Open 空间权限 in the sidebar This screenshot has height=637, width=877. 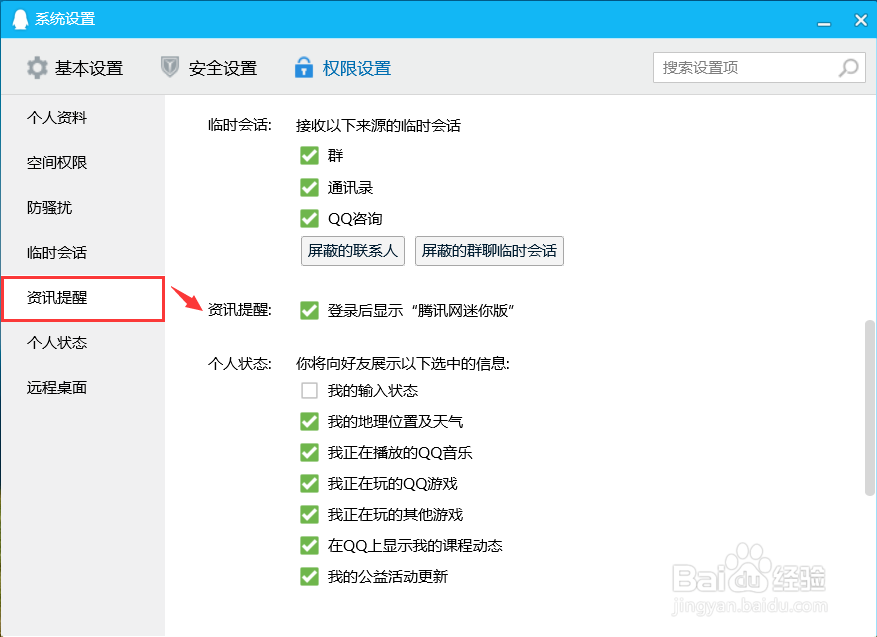(x=83, y=163)
